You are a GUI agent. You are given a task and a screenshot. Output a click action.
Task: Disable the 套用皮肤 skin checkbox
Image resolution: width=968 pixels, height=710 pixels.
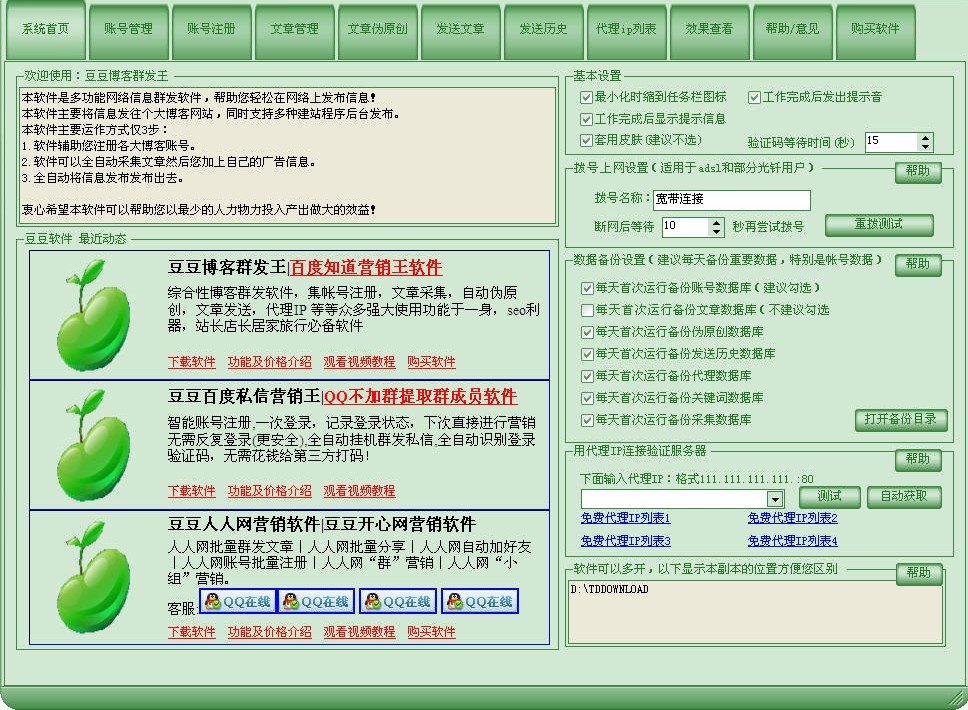(584, 140)
